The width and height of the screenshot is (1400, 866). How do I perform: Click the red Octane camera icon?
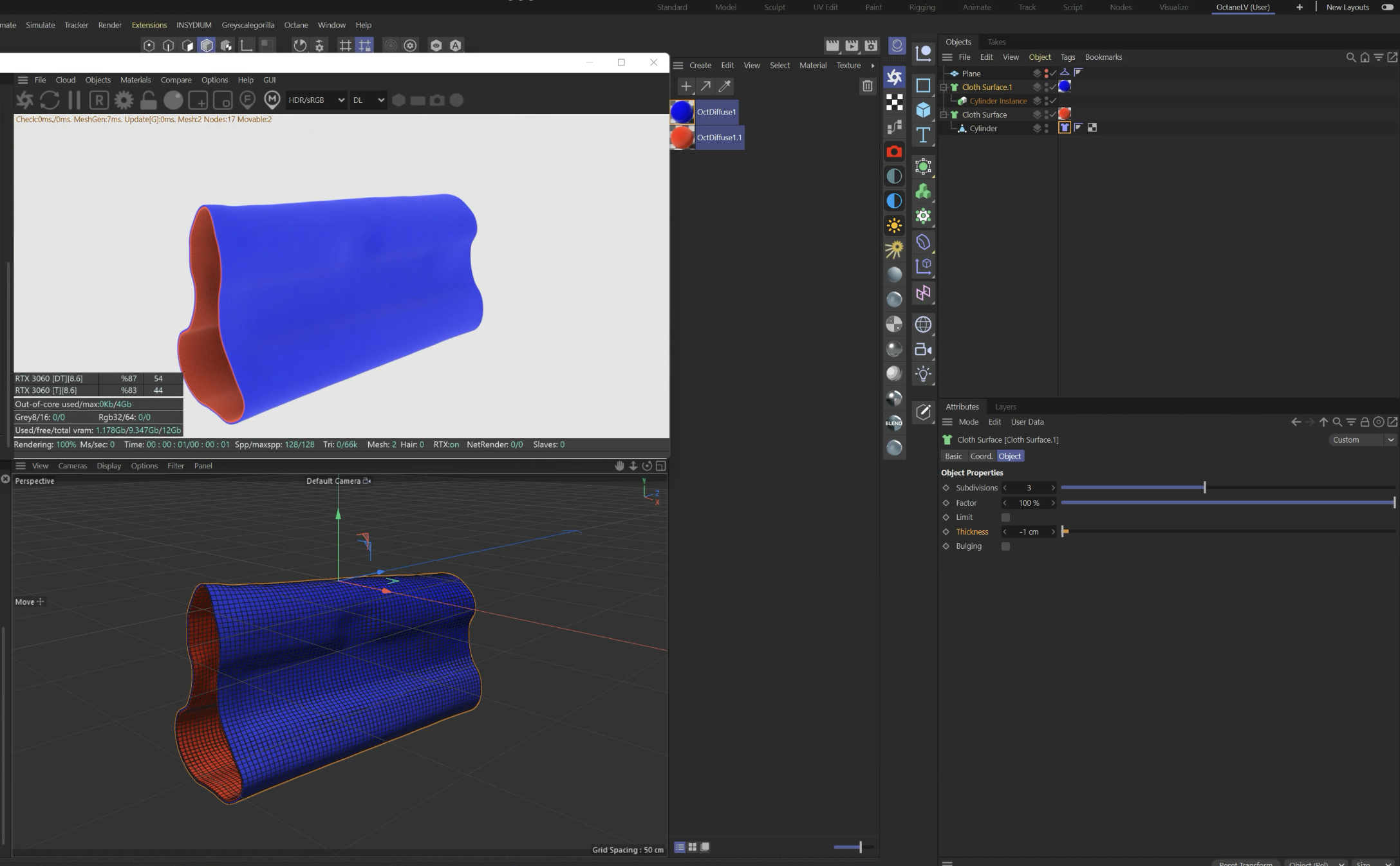click(894, 152)
